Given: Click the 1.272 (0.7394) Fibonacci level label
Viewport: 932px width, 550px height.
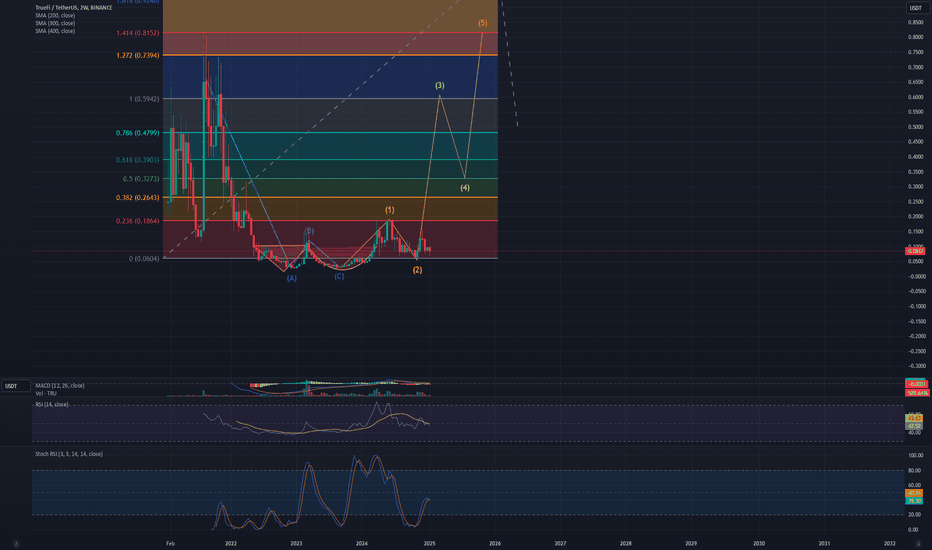Looking at the screenshot, I should [x=137, y=55].
